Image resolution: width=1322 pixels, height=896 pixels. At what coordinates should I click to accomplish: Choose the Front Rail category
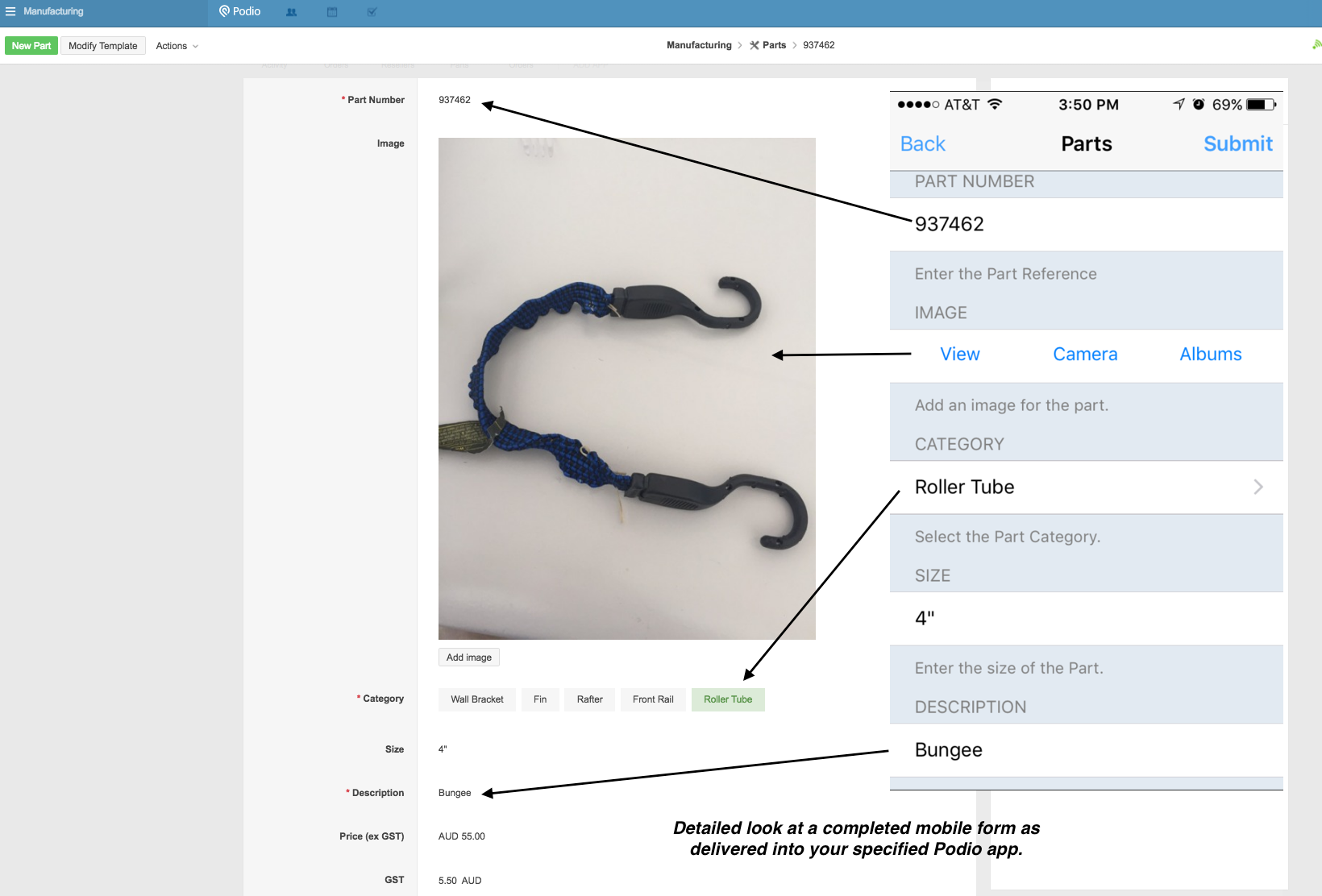(x=653, y=699)
